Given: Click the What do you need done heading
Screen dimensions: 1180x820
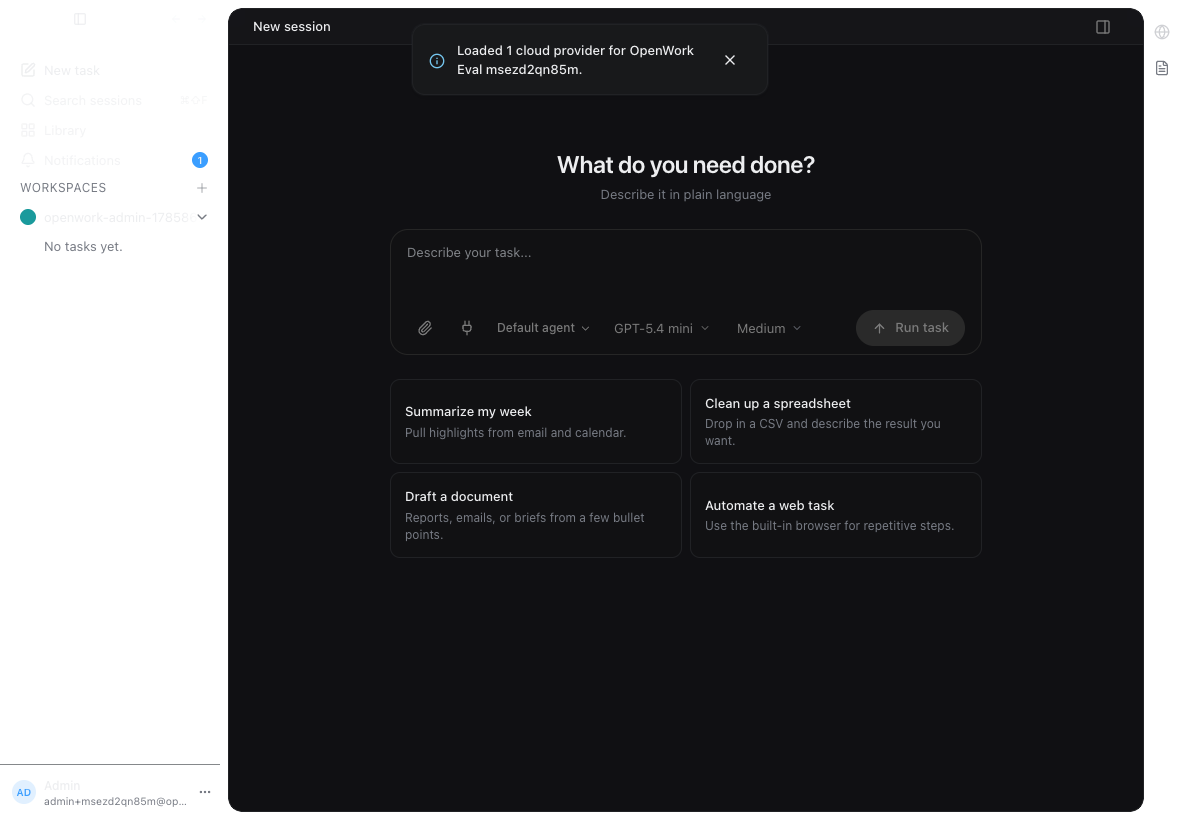Looking at the screenshot, I should 686,165.
